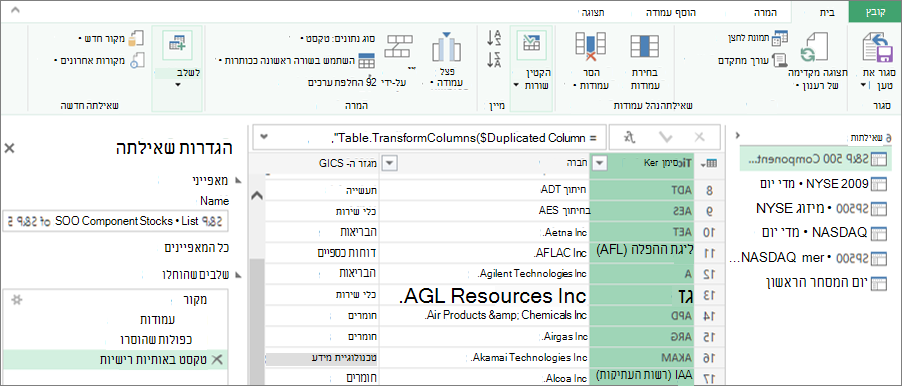Switch to the המרה Transform tab
The width and height of the screenshot is (902, 386).
point(765,12)
